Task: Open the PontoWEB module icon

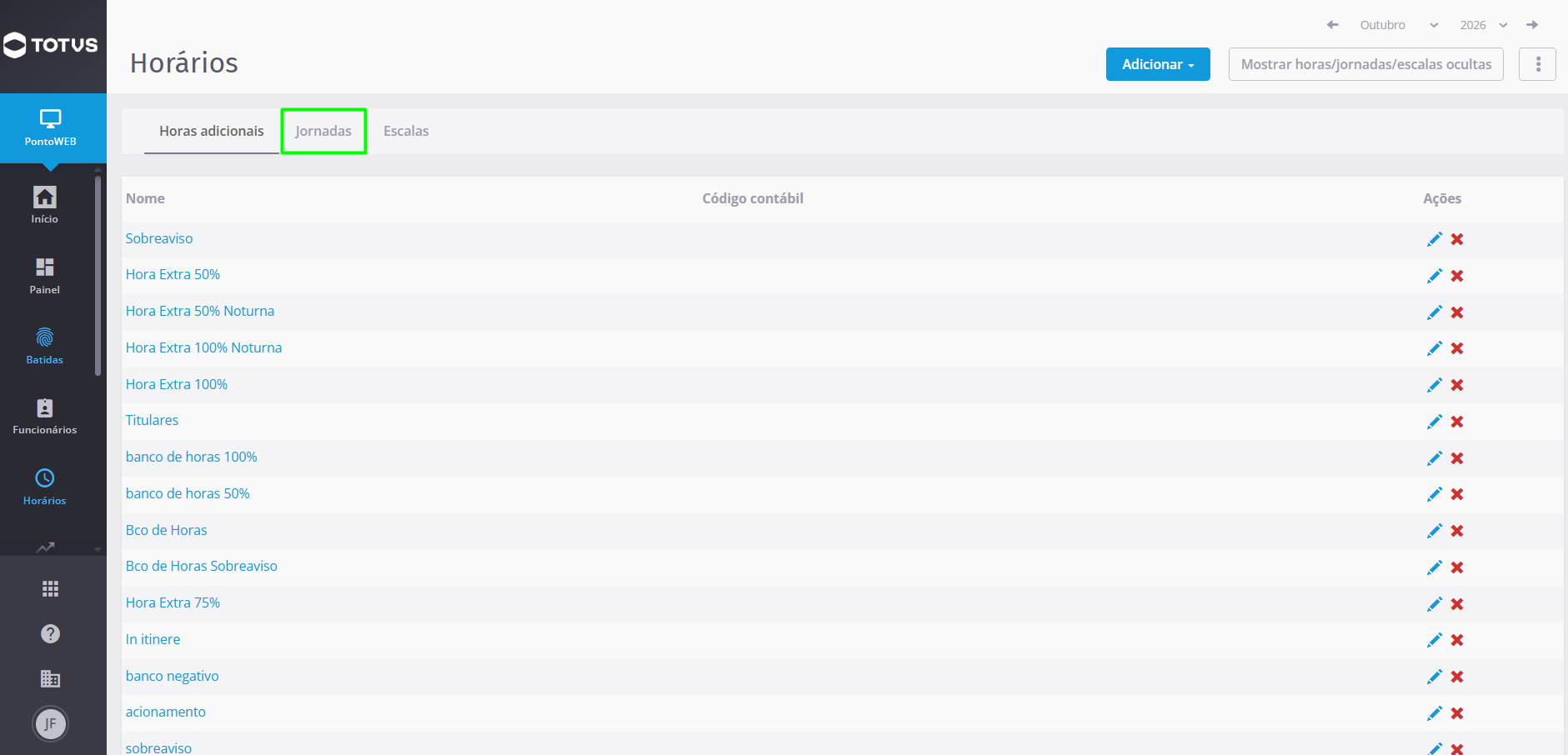Action: pyautogui.click(x=51, y=127)
